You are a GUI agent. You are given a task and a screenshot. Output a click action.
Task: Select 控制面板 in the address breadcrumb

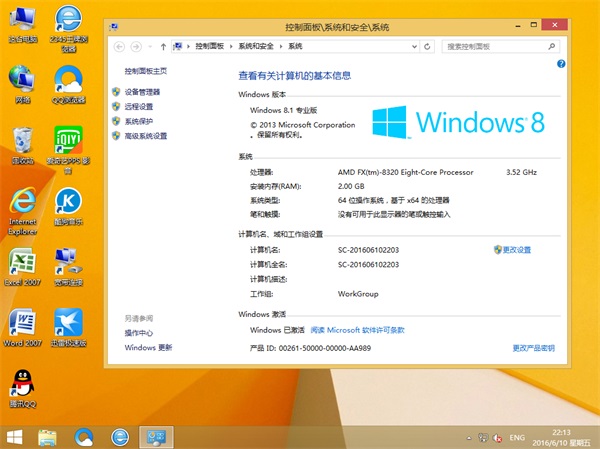[211, 46]
